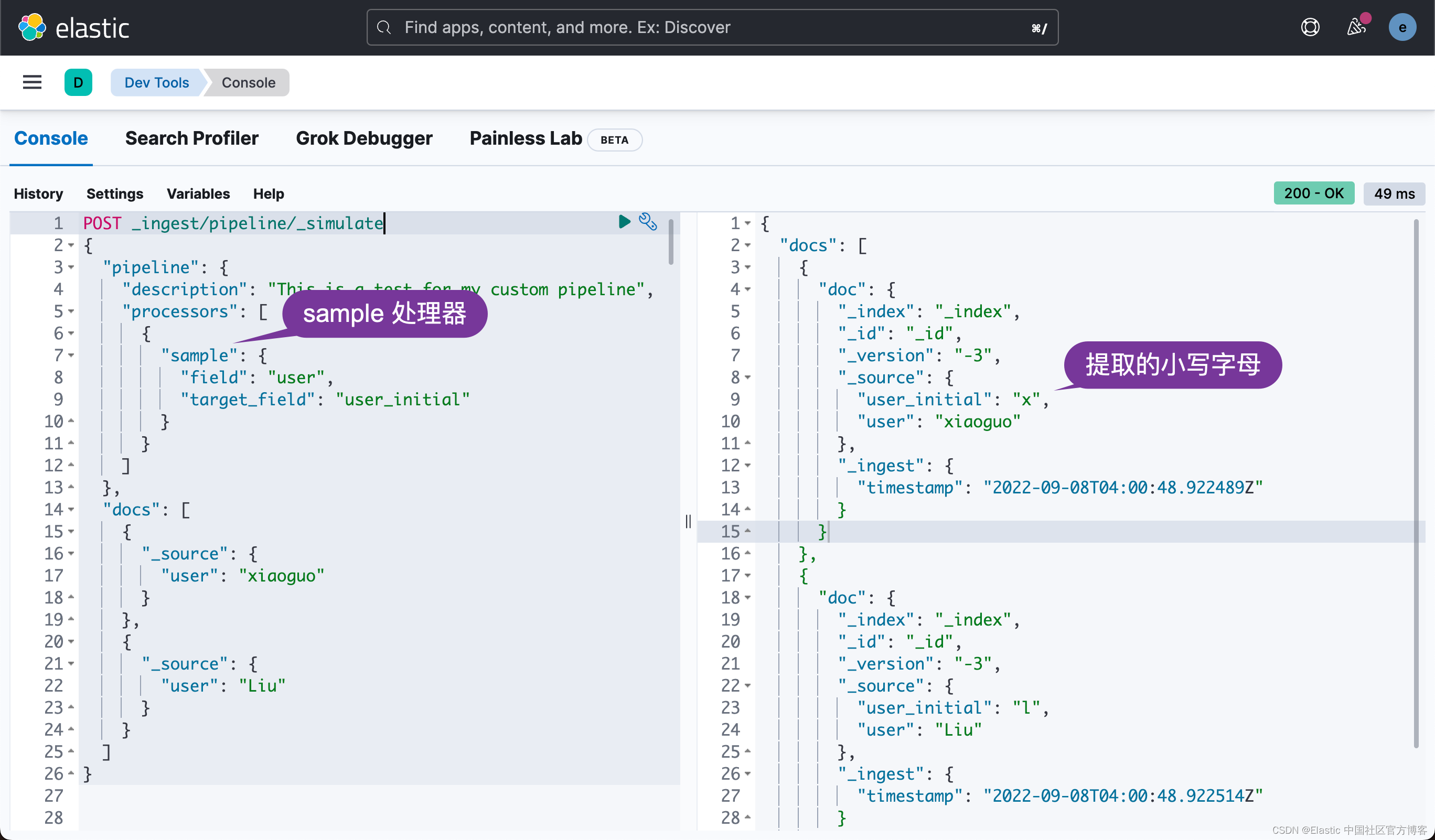Open the request wrench options icon
The image size is (1435, 840).
pos(649,222)
